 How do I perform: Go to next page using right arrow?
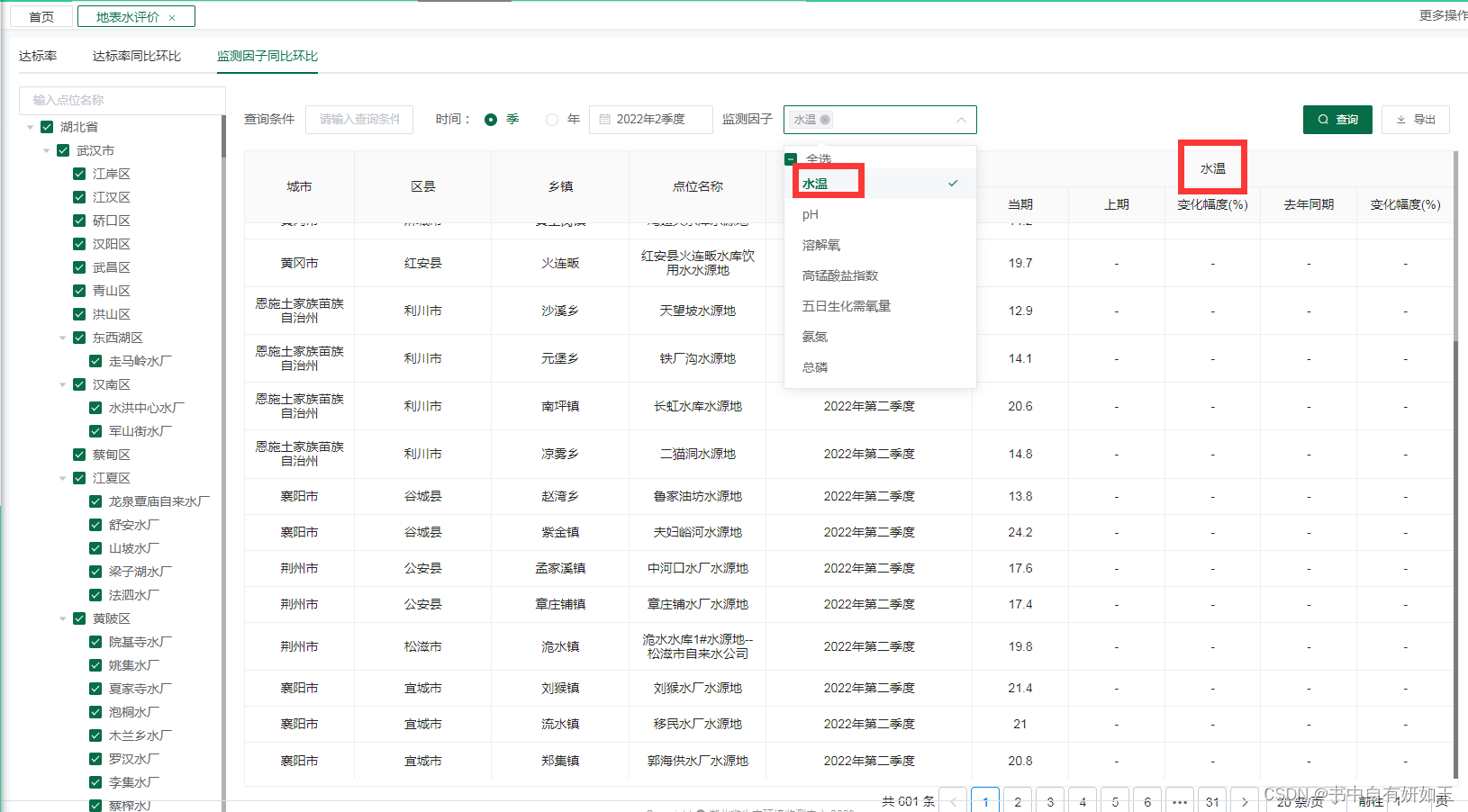tap(1245, 801)
